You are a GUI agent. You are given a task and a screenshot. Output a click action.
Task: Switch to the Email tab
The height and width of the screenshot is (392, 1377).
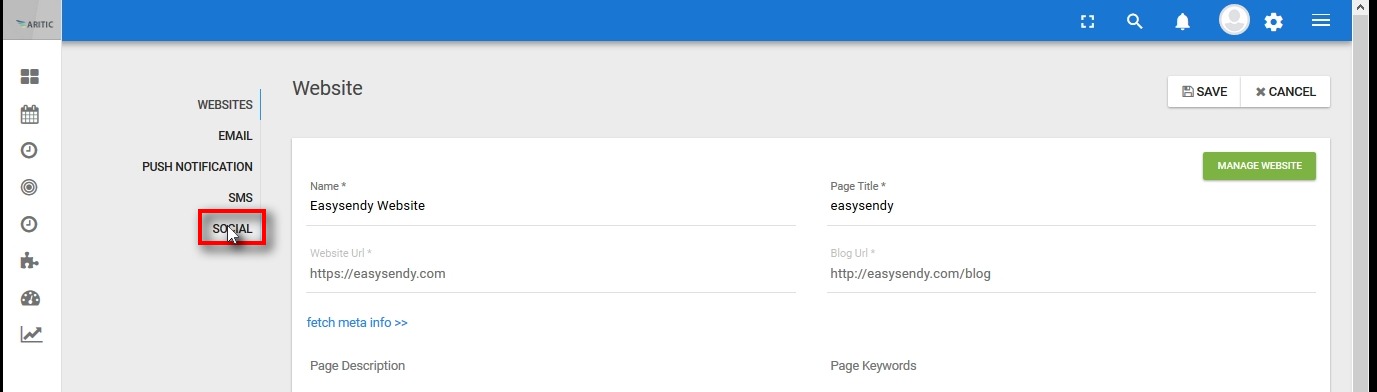235,136
